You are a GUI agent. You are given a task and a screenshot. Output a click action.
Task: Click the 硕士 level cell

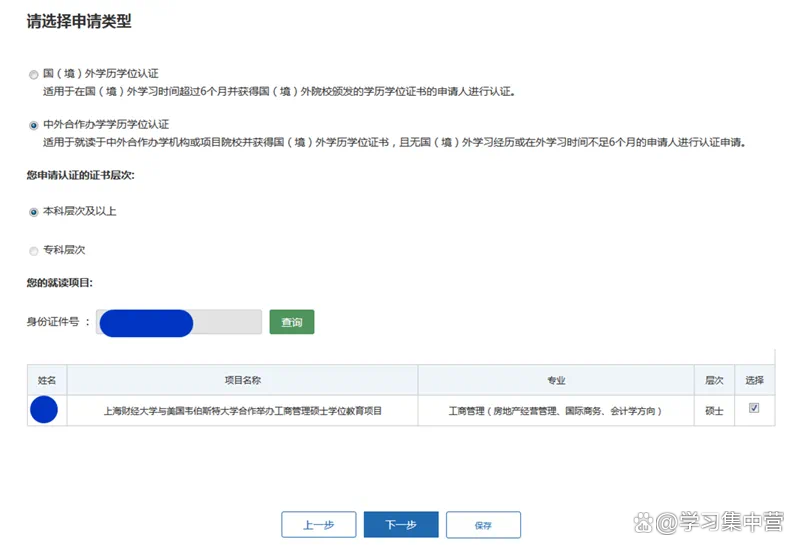[714, 410]
